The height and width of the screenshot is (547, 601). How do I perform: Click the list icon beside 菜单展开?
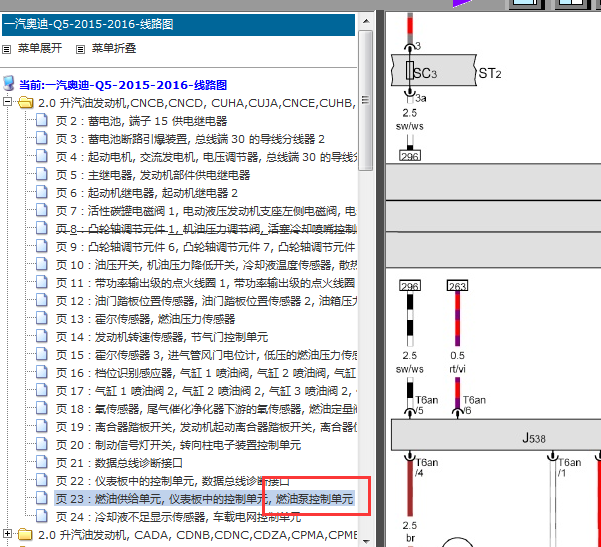click(7, 49)
